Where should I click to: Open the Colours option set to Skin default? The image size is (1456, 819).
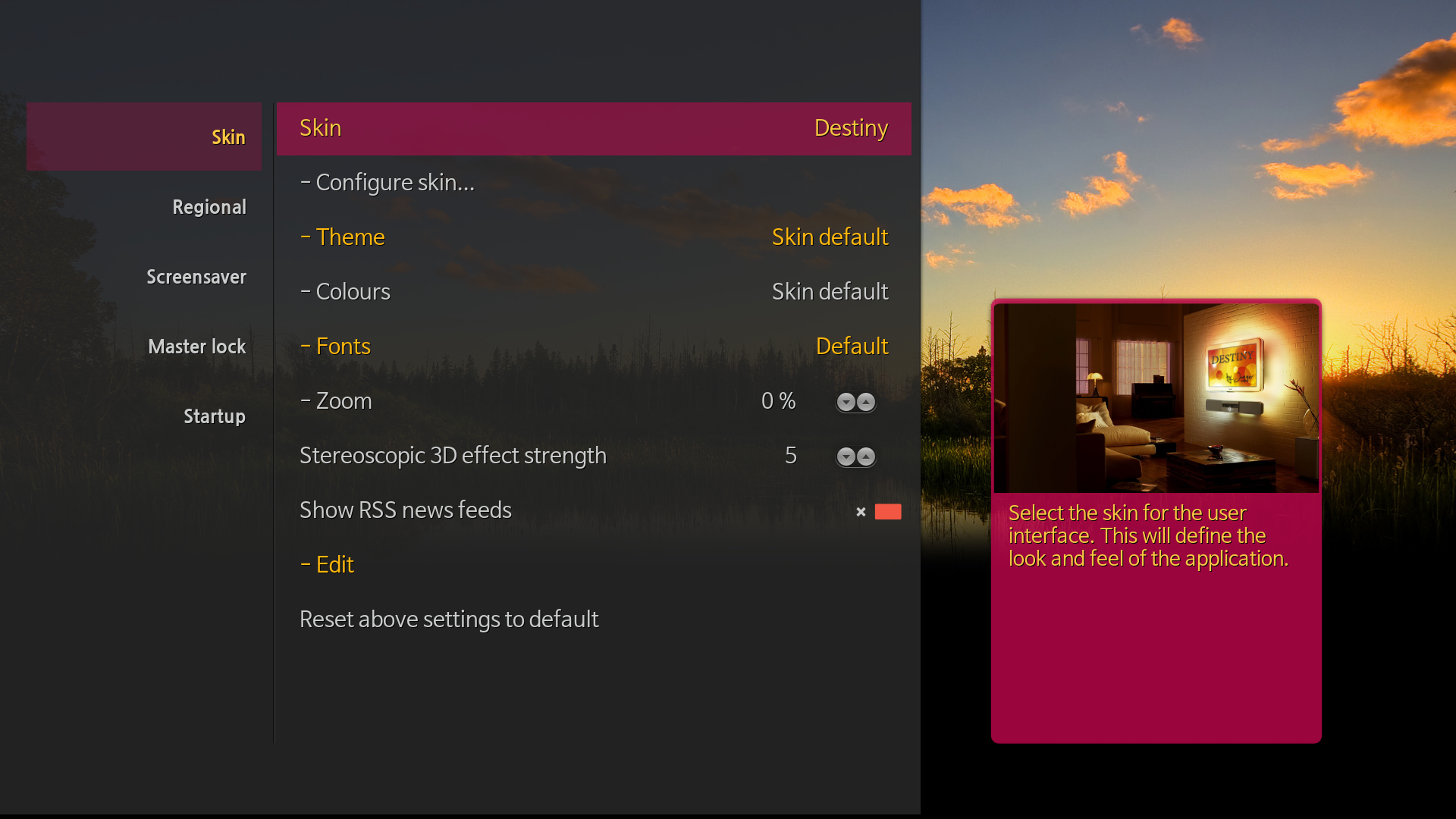pos(593,292)
